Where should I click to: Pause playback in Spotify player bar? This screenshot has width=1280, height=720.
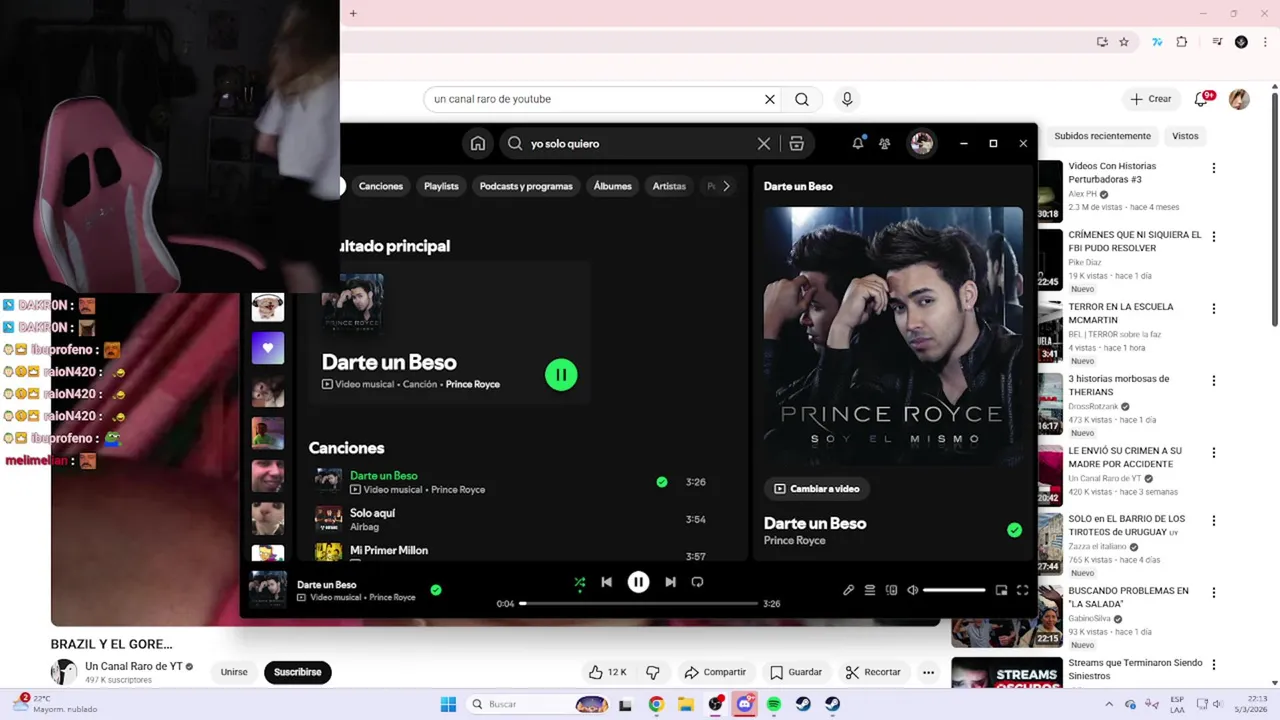click(638, 582)
